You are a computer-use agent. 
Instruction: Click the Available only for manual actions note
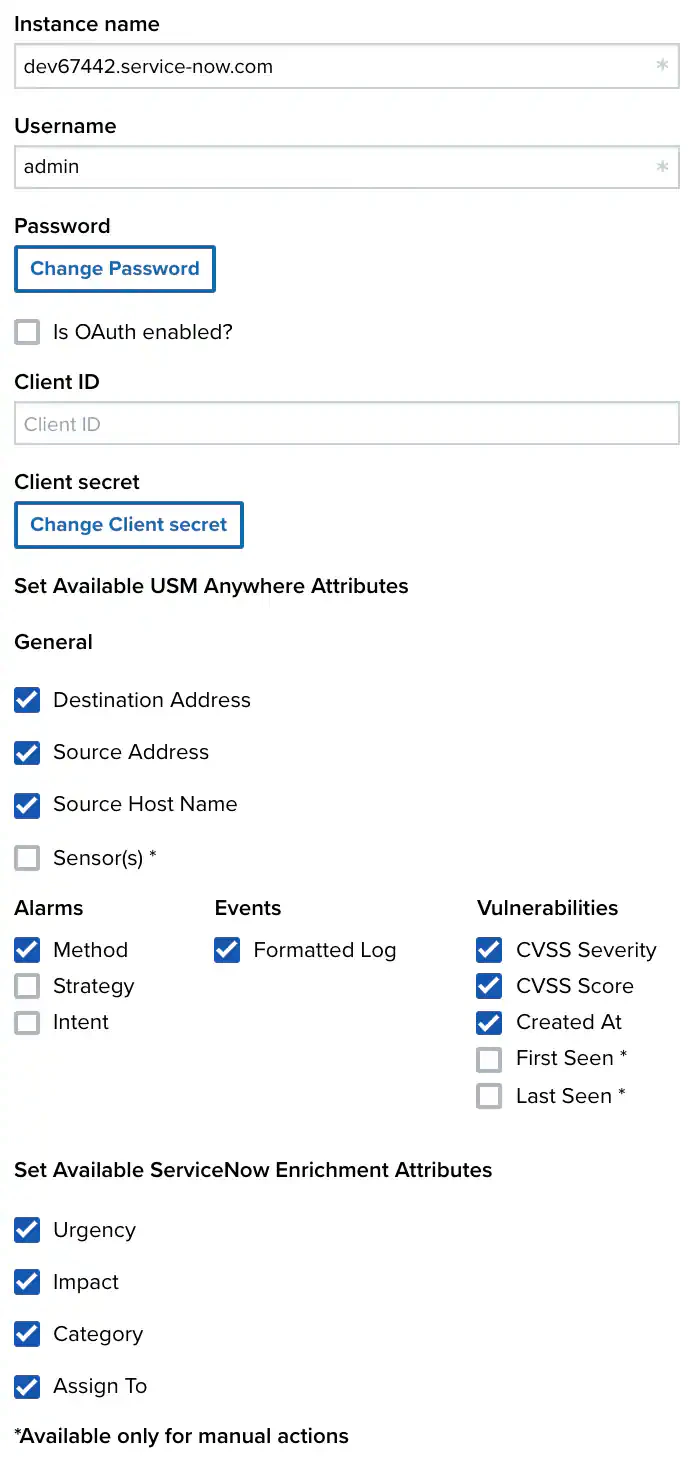(x=181, y=1436)
